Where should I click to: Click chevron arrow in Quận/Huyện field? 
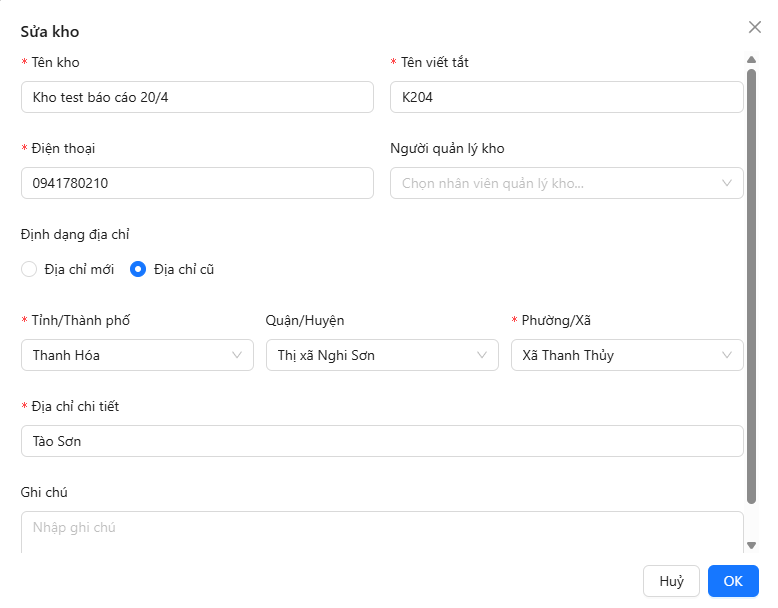(x=481, y=355)
